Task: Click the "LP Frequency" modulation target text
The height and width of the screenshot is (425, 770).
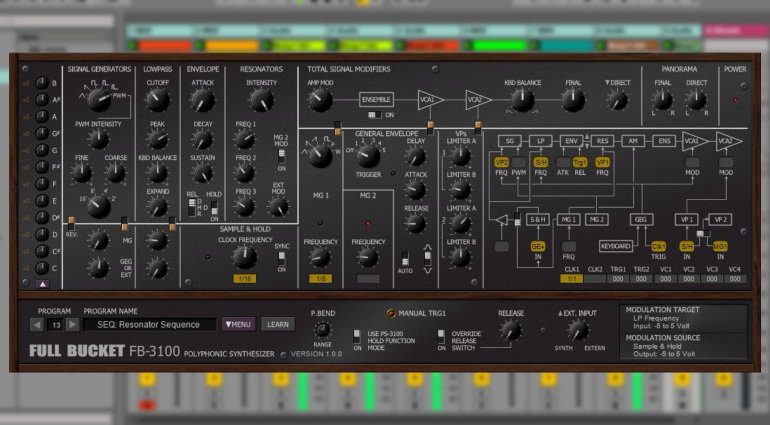Action: tap(656, 318)
